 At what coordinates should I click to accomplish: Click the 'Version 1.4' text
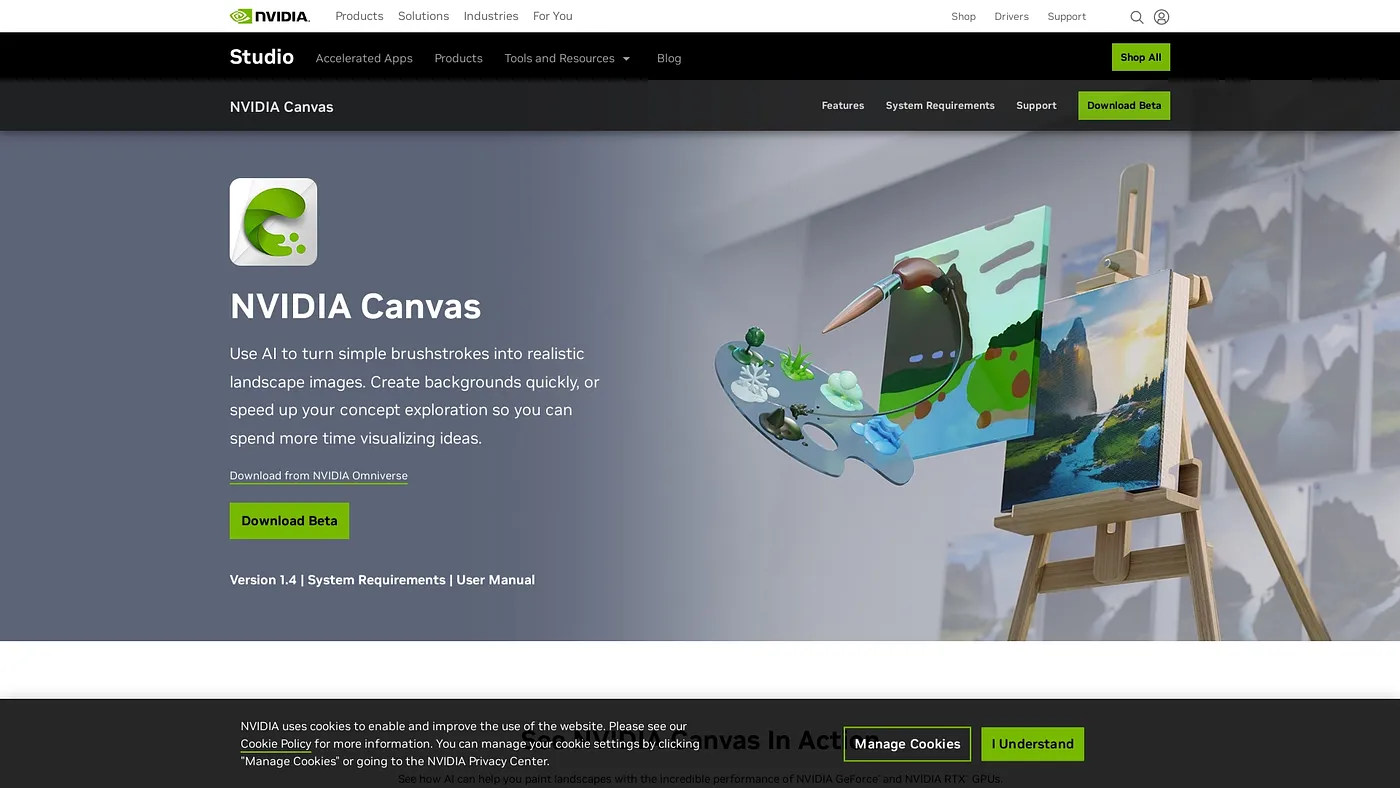[x=263, y=580]
